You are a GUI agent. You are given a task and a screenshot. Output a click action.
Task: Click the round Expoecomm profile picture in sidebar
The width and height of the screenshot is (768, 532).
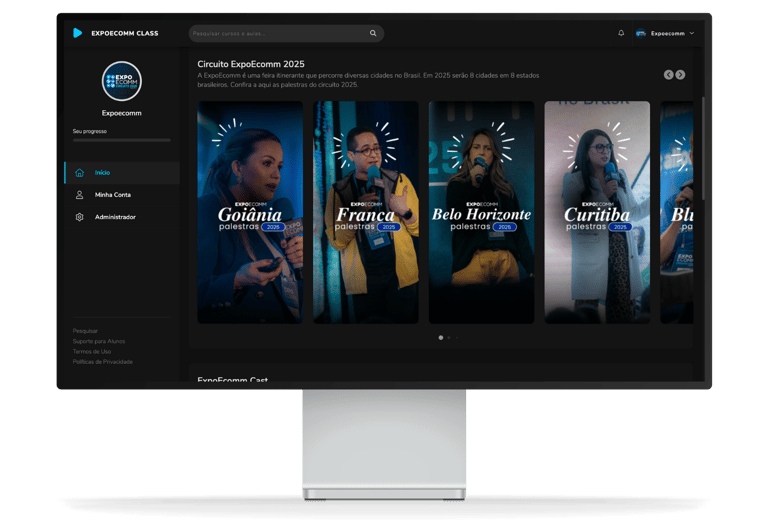pos(122,81)
